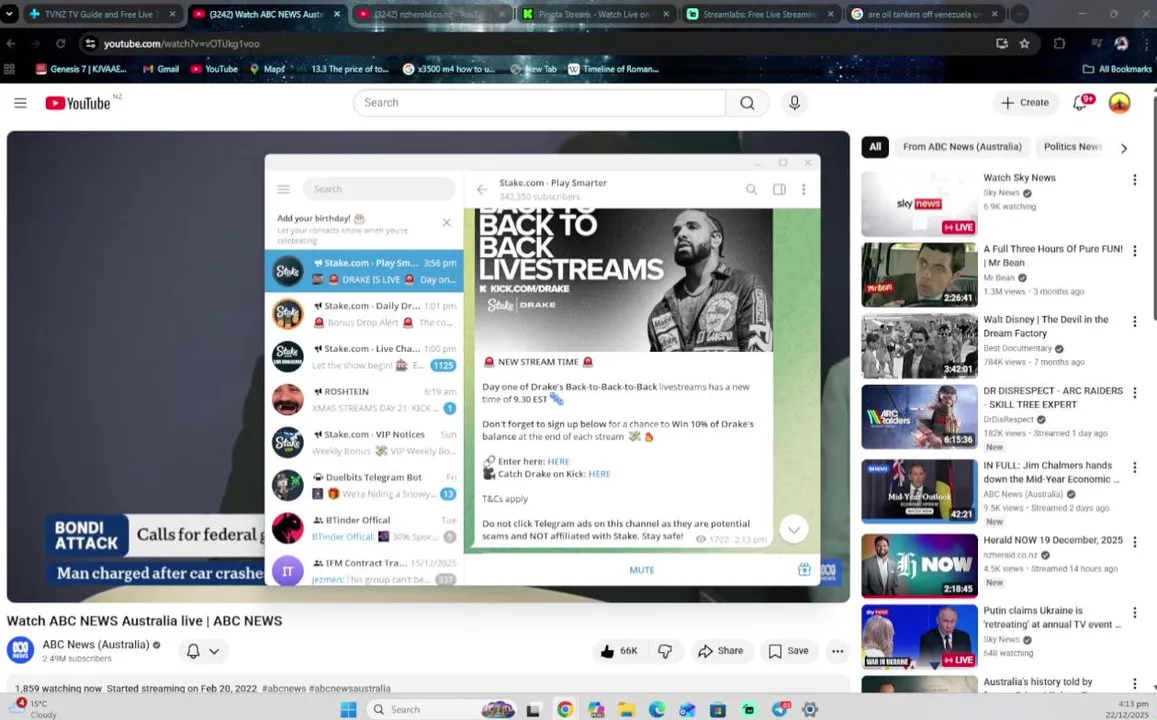Open options for Jim Chalmers video
Screen dimensions: 1157x720
[1135, 468]
